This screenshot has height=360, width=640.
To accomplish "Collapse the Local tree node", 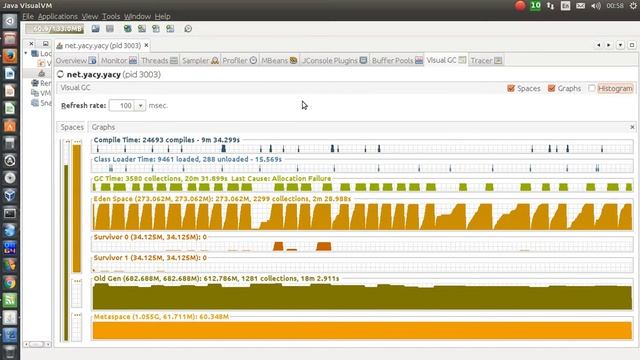I will tap(26, 53).
